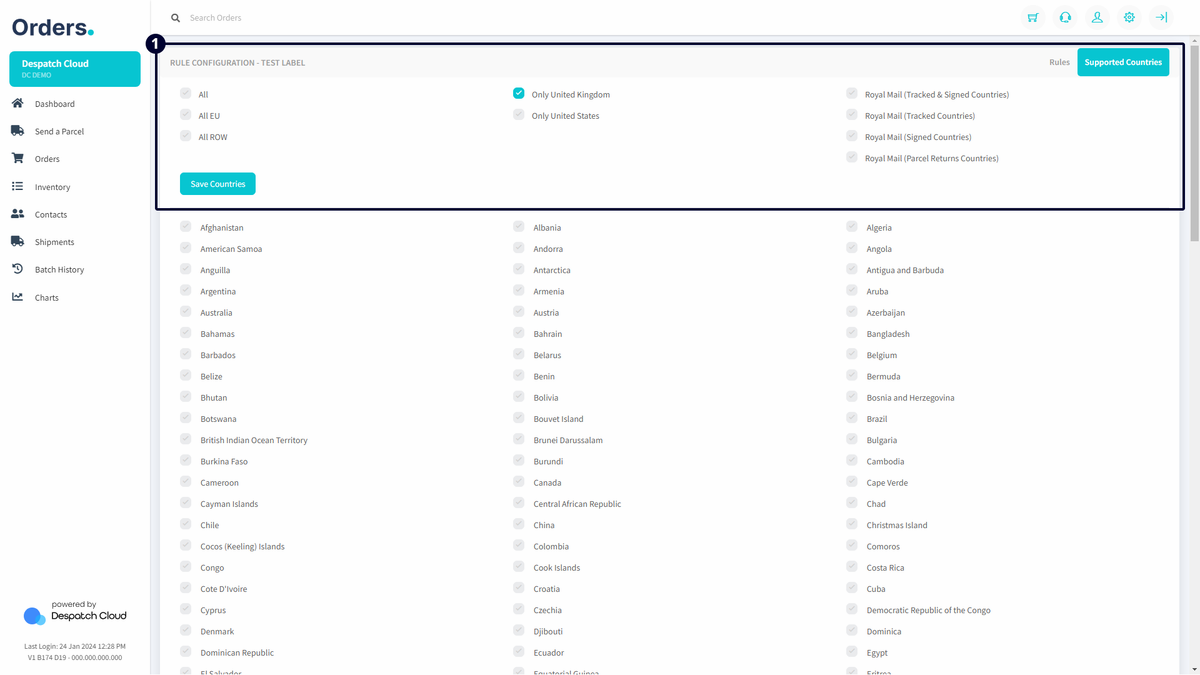This screenshot has height=675, width=1200.
Task: Check the Australia country checkbox
Action: tap(186, 312)
